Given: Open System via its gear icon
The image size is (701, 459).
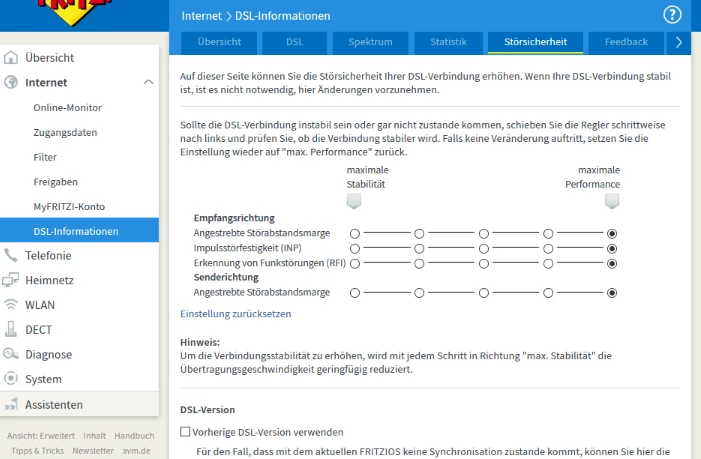Looking at the screenshot, I should coord(11,379).
